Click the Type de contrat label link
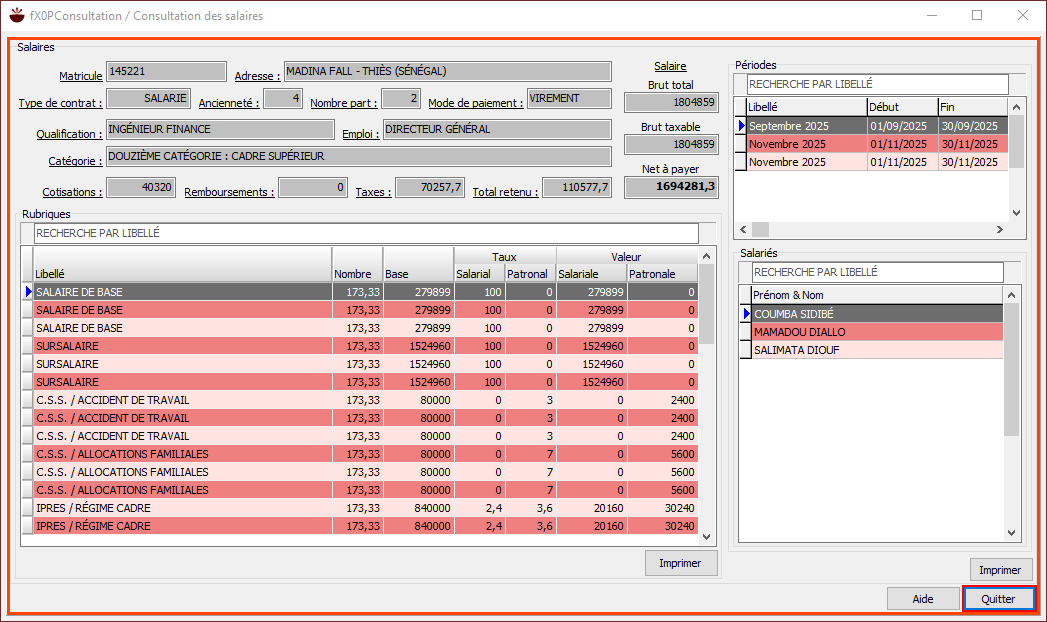 point(60,103)
